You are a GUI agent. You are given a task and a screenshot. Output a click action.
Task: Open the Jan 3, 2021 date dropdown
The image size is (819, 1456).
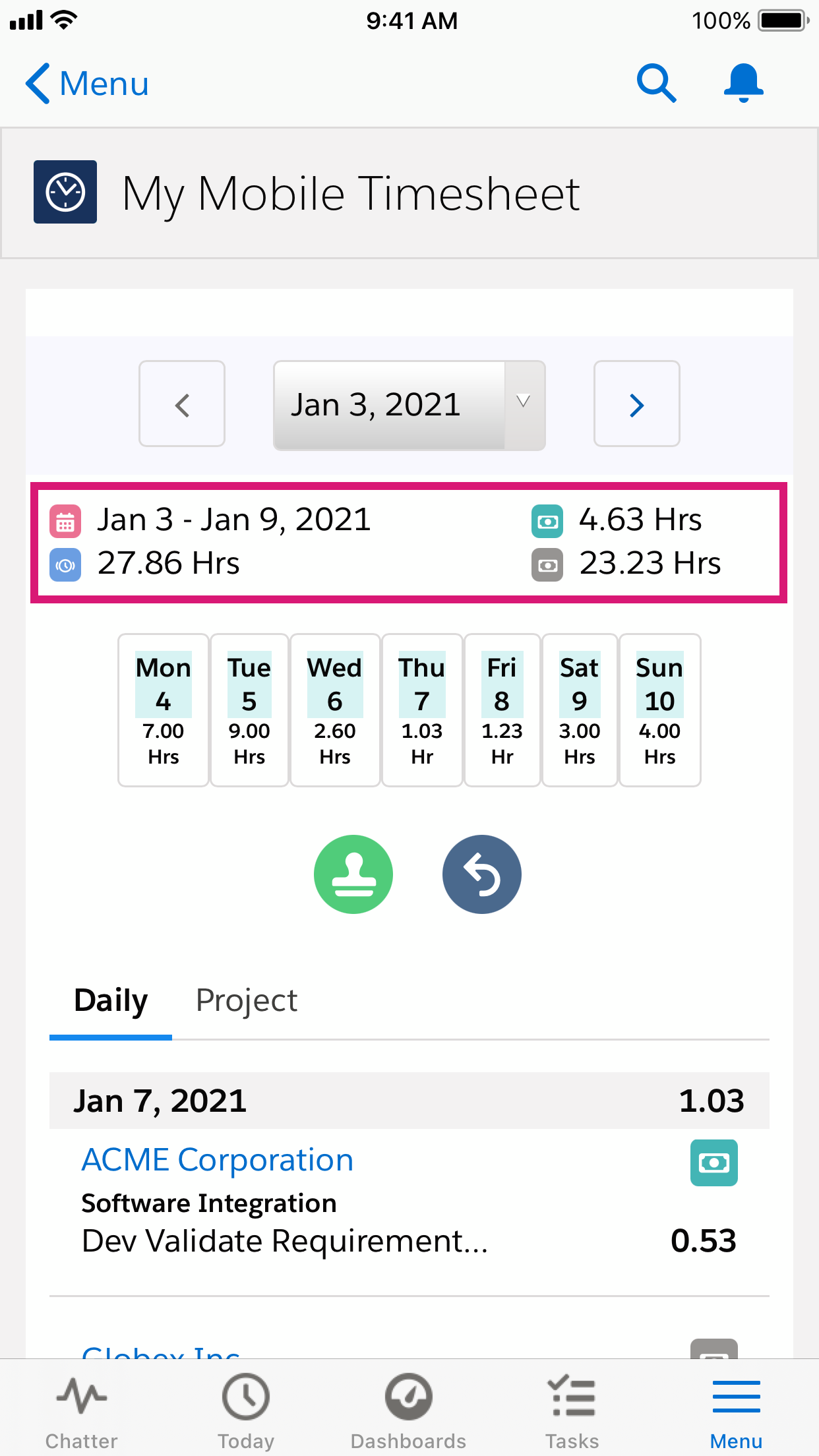coord(409,404)
